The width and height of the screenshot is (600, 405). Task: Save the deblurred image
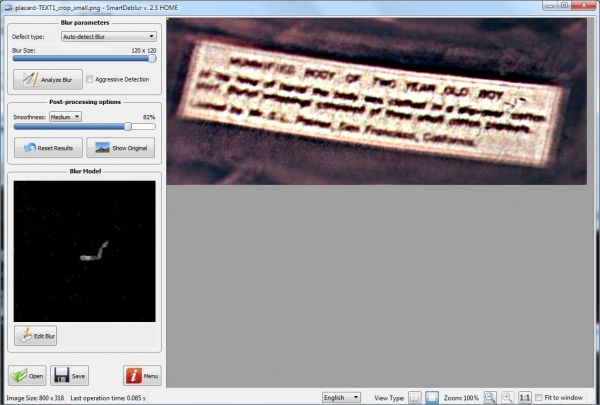pos(70,376)
